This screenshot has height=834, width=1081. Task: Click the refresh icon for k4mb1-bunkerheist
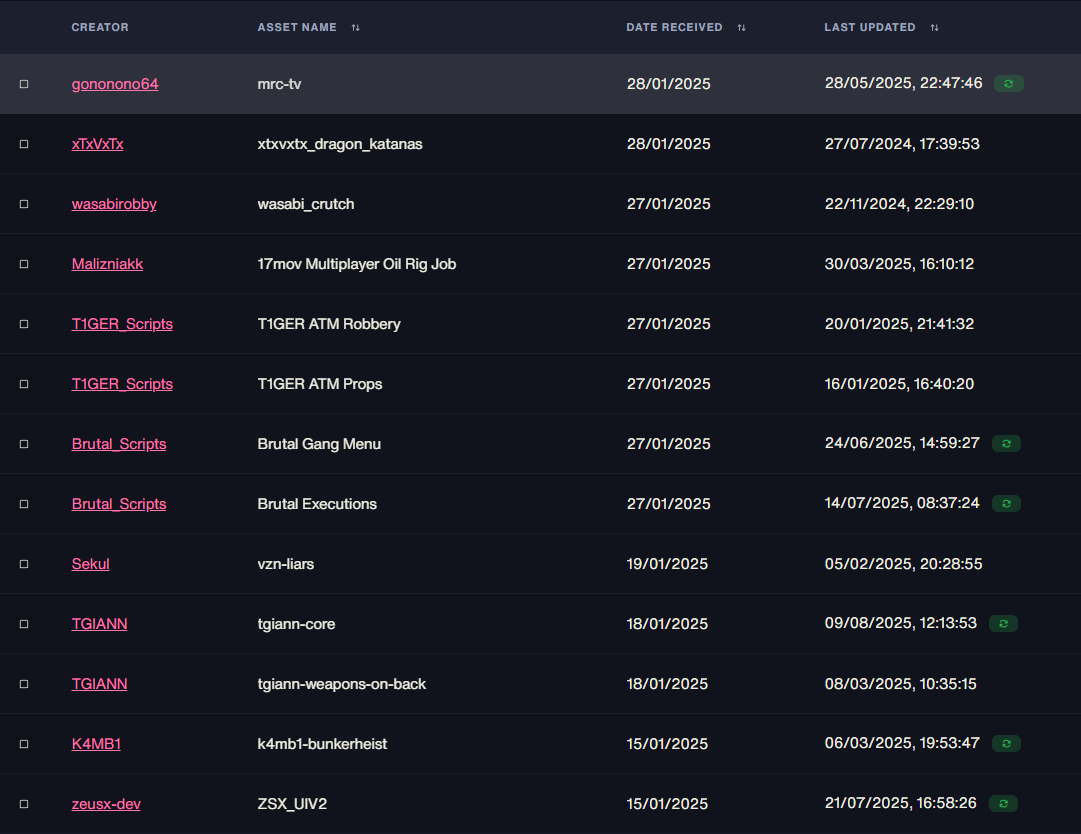coord(1006,743)
